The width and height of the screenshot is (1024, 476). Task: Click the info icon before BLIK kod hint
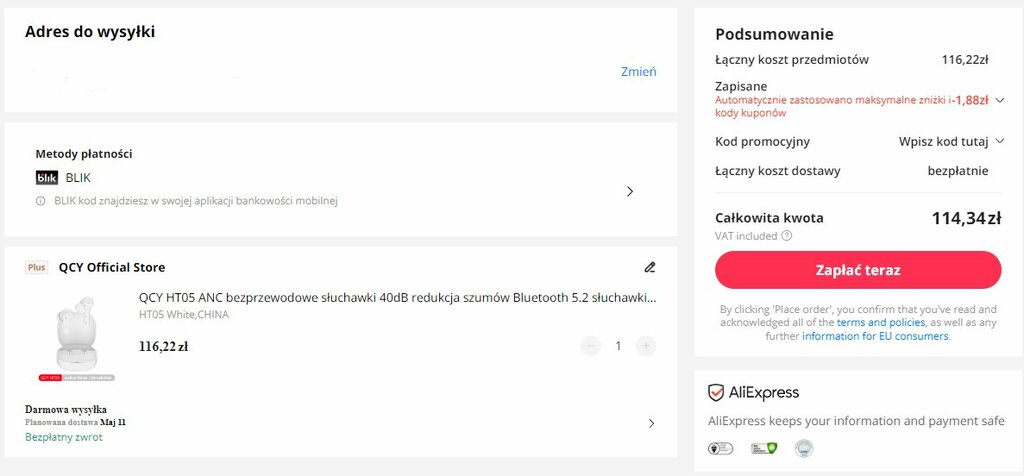point(40,201)
